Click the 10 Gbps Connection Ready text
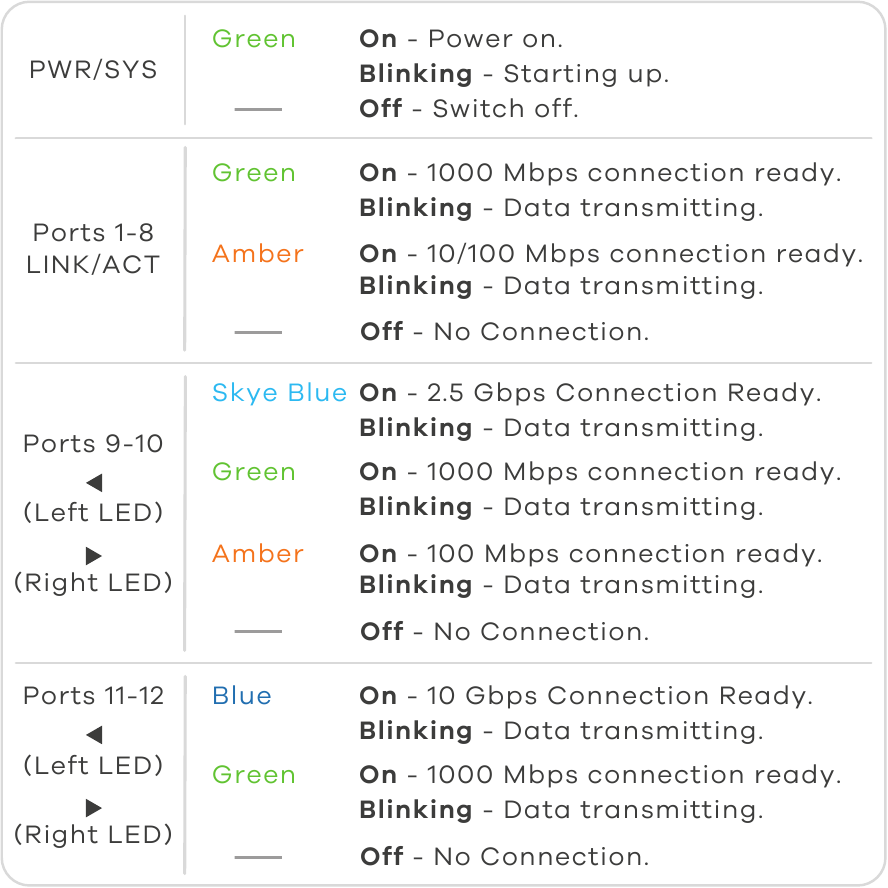 tap(586, 696)
